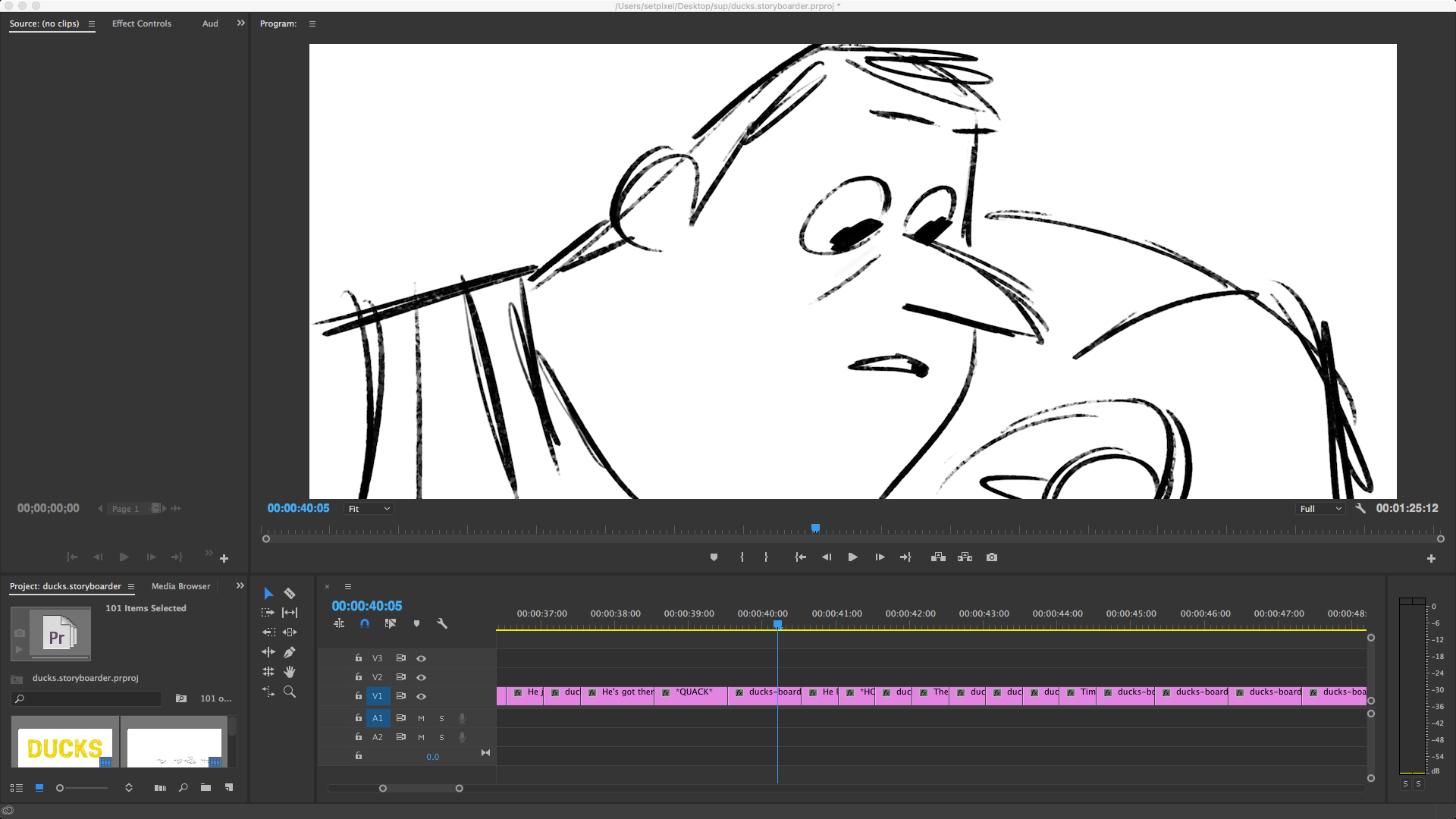Switch to the Media Browser tab
Image resolution: width=1456 pixels, height=819 pixels.
180,586
